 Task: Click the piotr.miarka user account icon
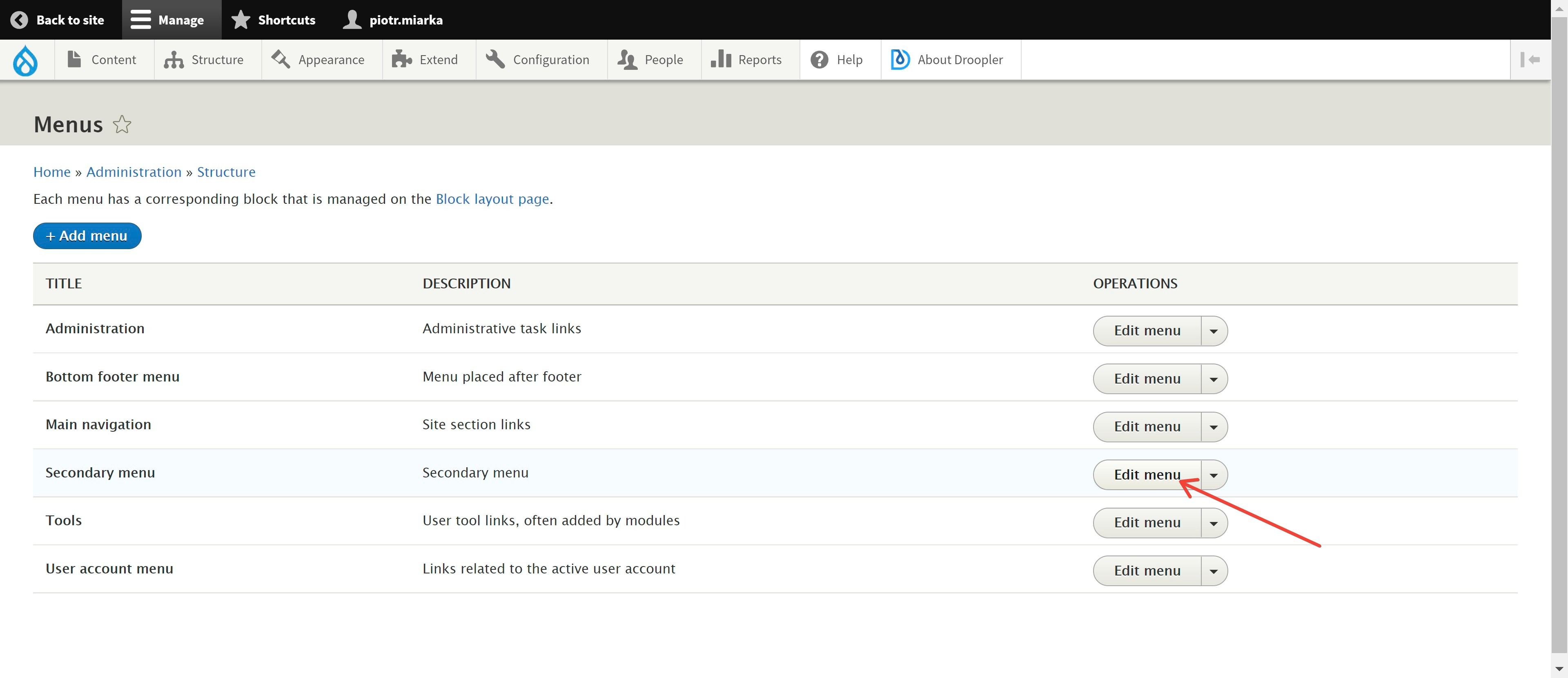(x=352, y=19)
